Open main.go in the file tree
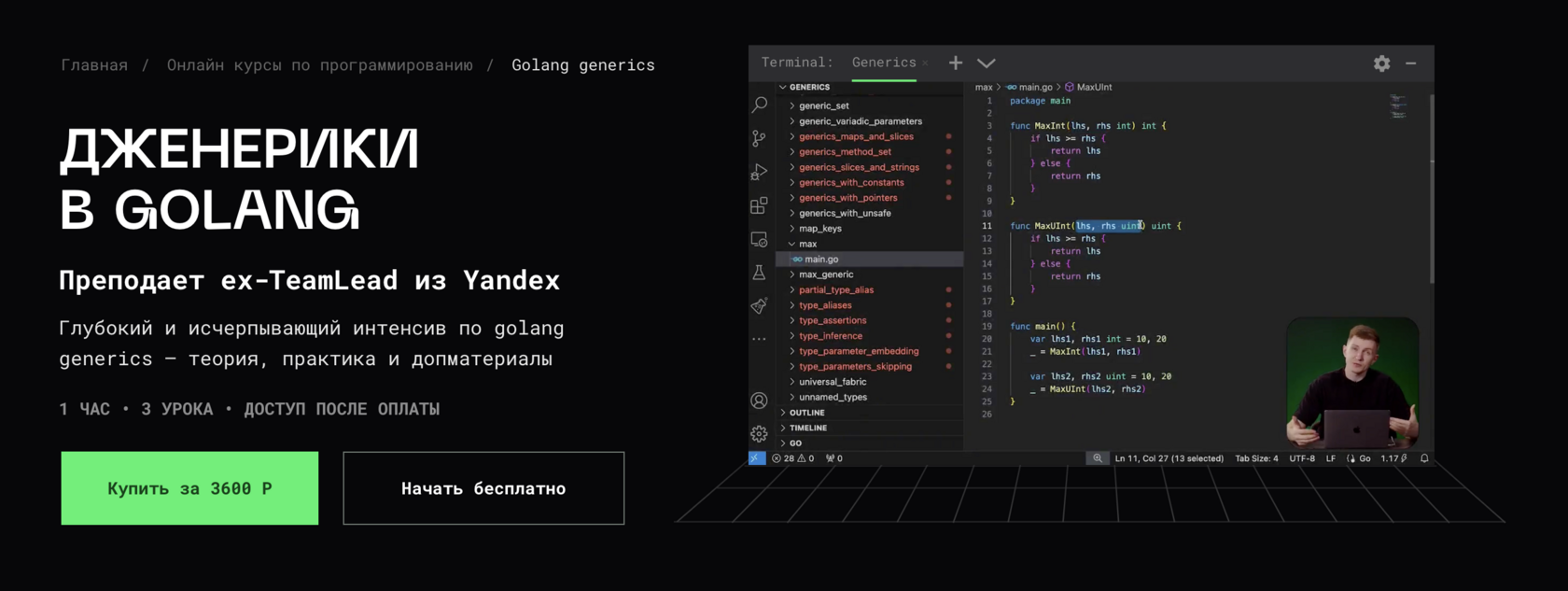This screenshot has width=1568, height=591. click(821, 260)
